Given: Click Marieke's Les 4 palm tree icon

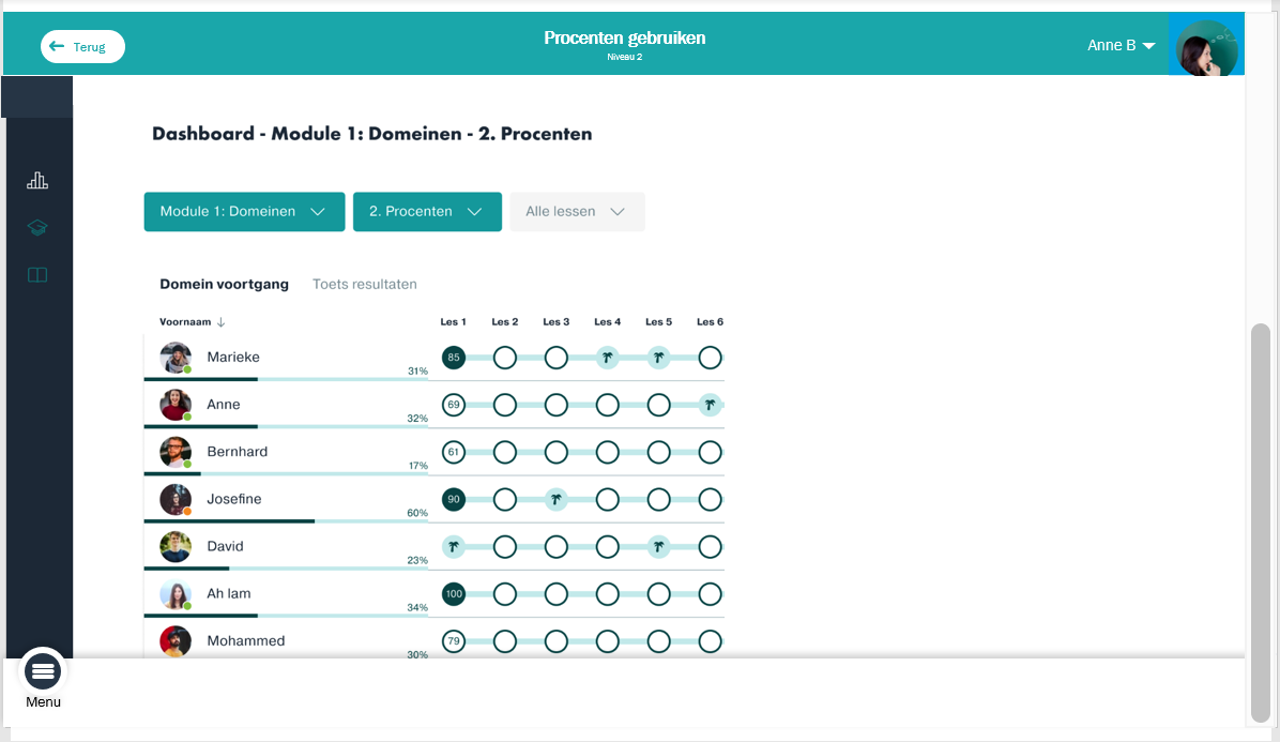Looking at the screenshot, I should point(607,357).
